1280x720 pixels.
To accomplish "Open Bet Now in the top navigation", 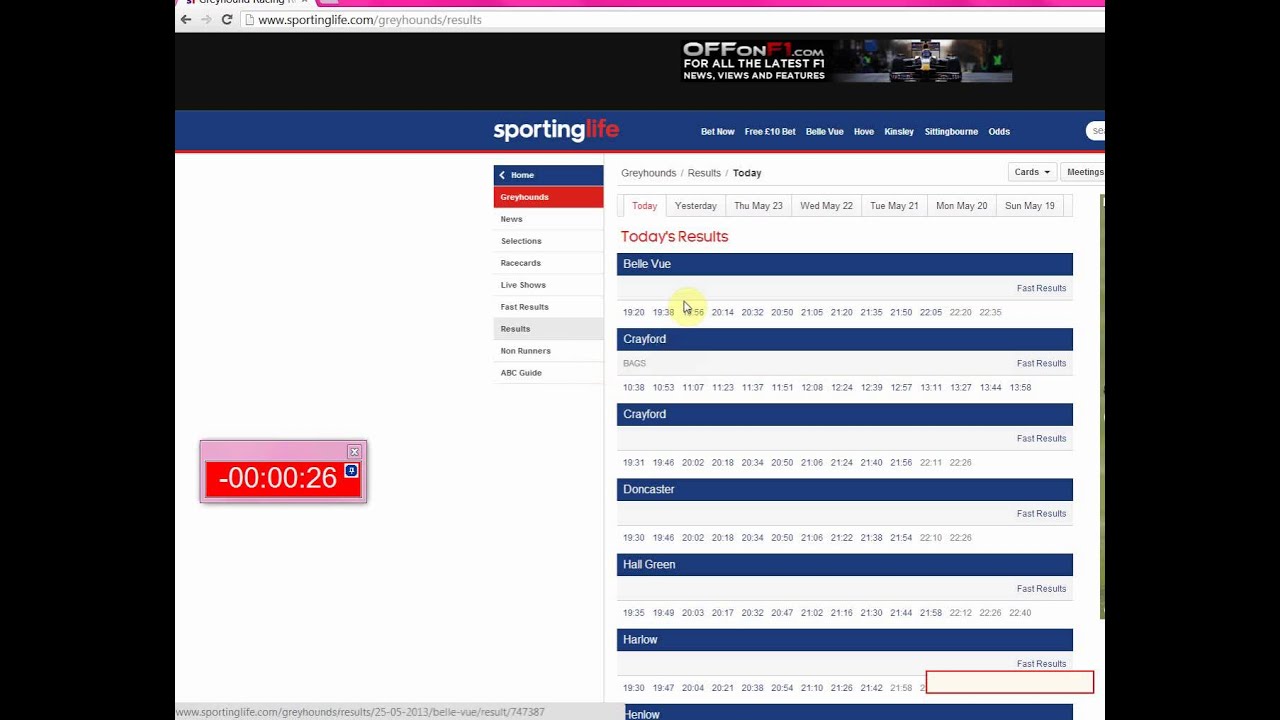I will [x=717, y=132].
